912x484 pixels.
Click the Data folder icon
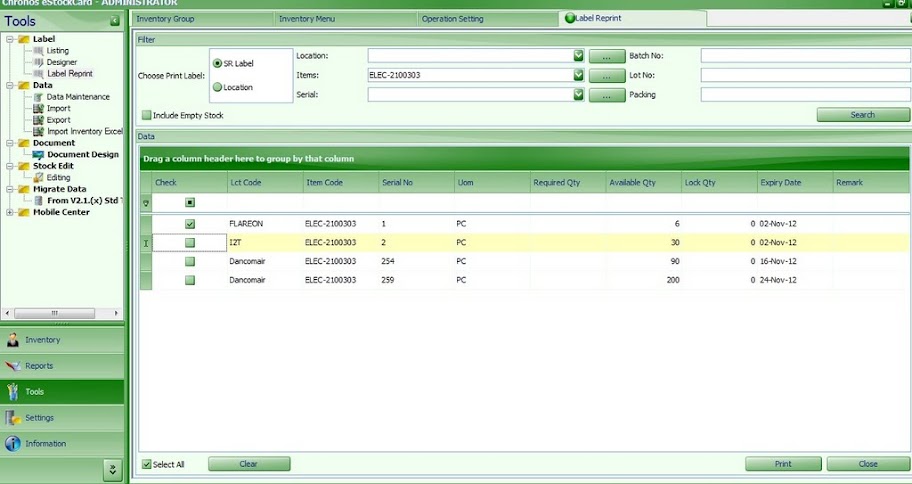(x=24, y=85)
